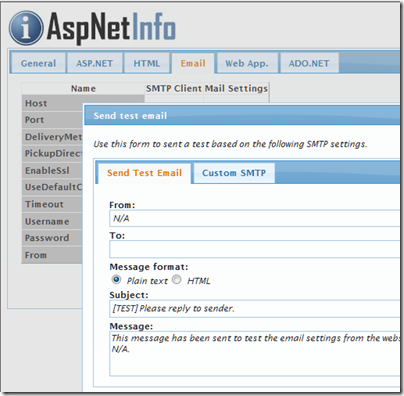Click the Password row label
This screenshot has width=404, height=396.
click(47, 238)
